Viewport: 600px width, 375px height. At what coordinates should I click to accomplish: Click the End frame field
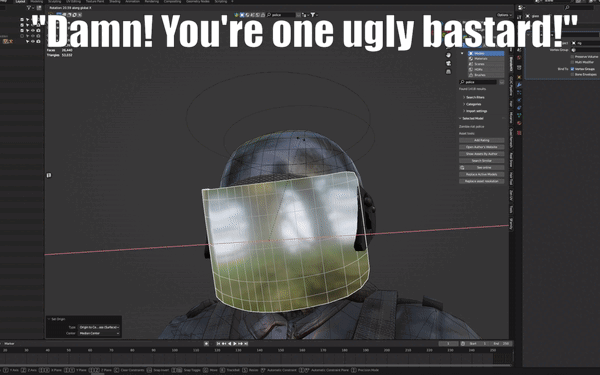(501, 344)
